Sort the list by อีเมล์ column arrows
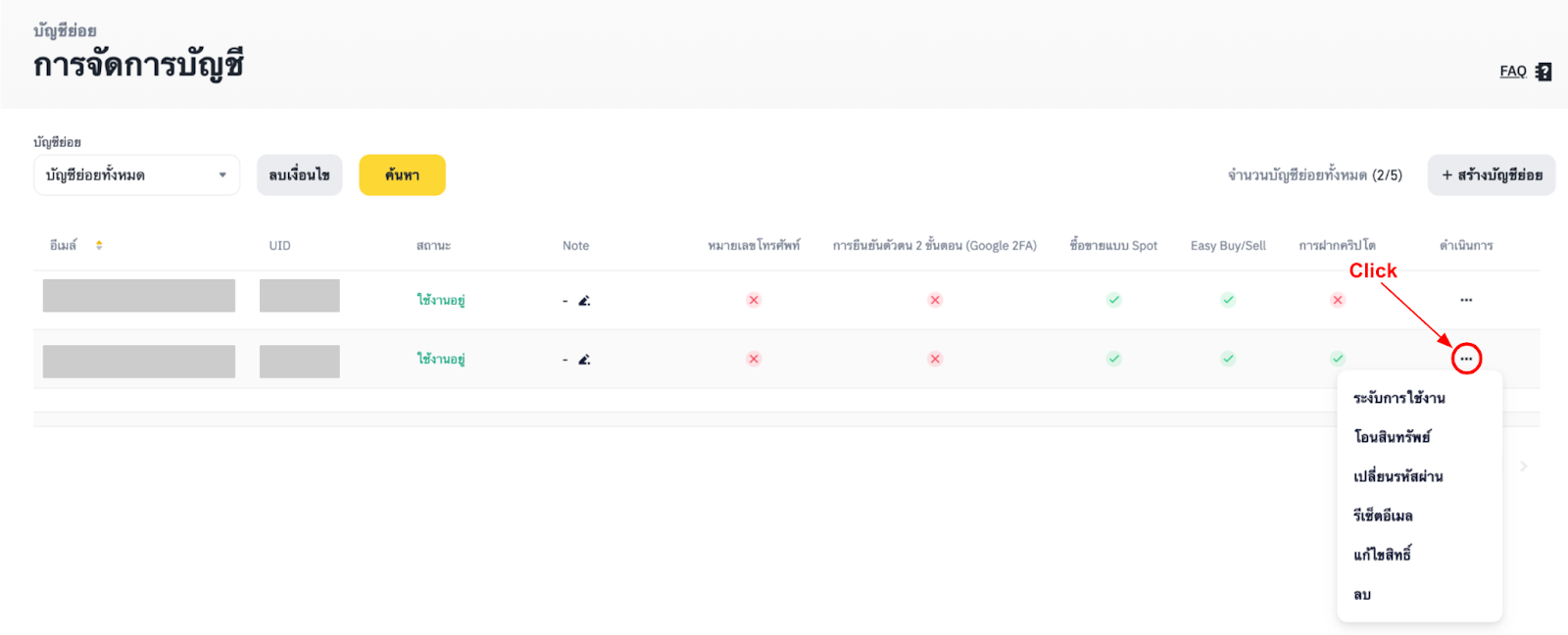1568x635 pixels. tap(99, 245)
